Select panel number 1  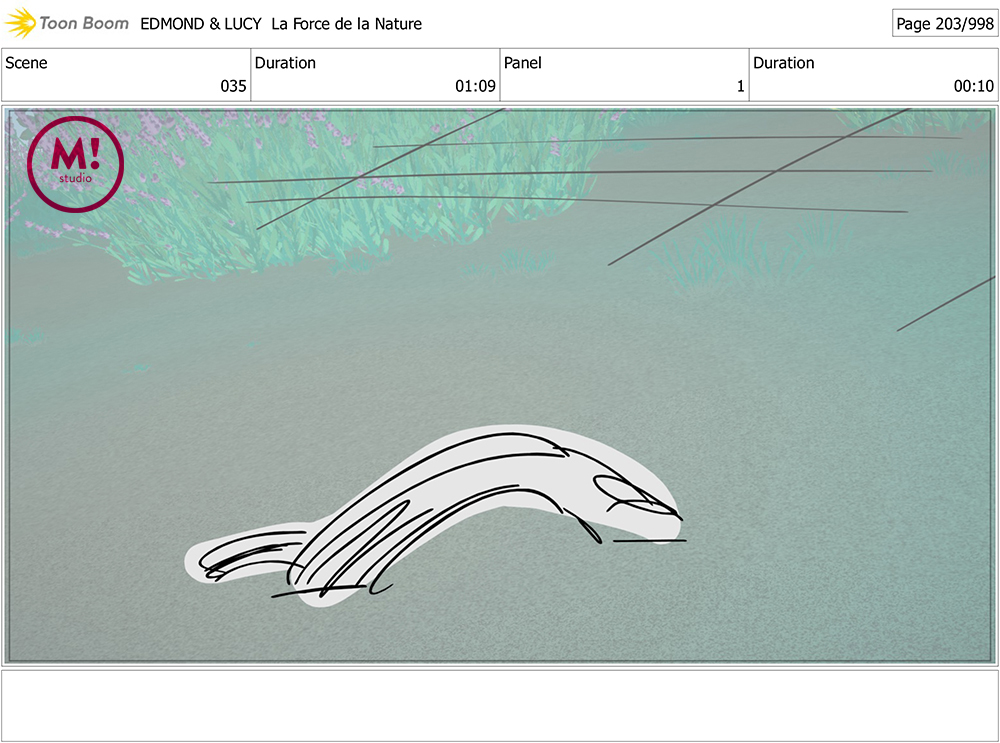tap(740, 86)
